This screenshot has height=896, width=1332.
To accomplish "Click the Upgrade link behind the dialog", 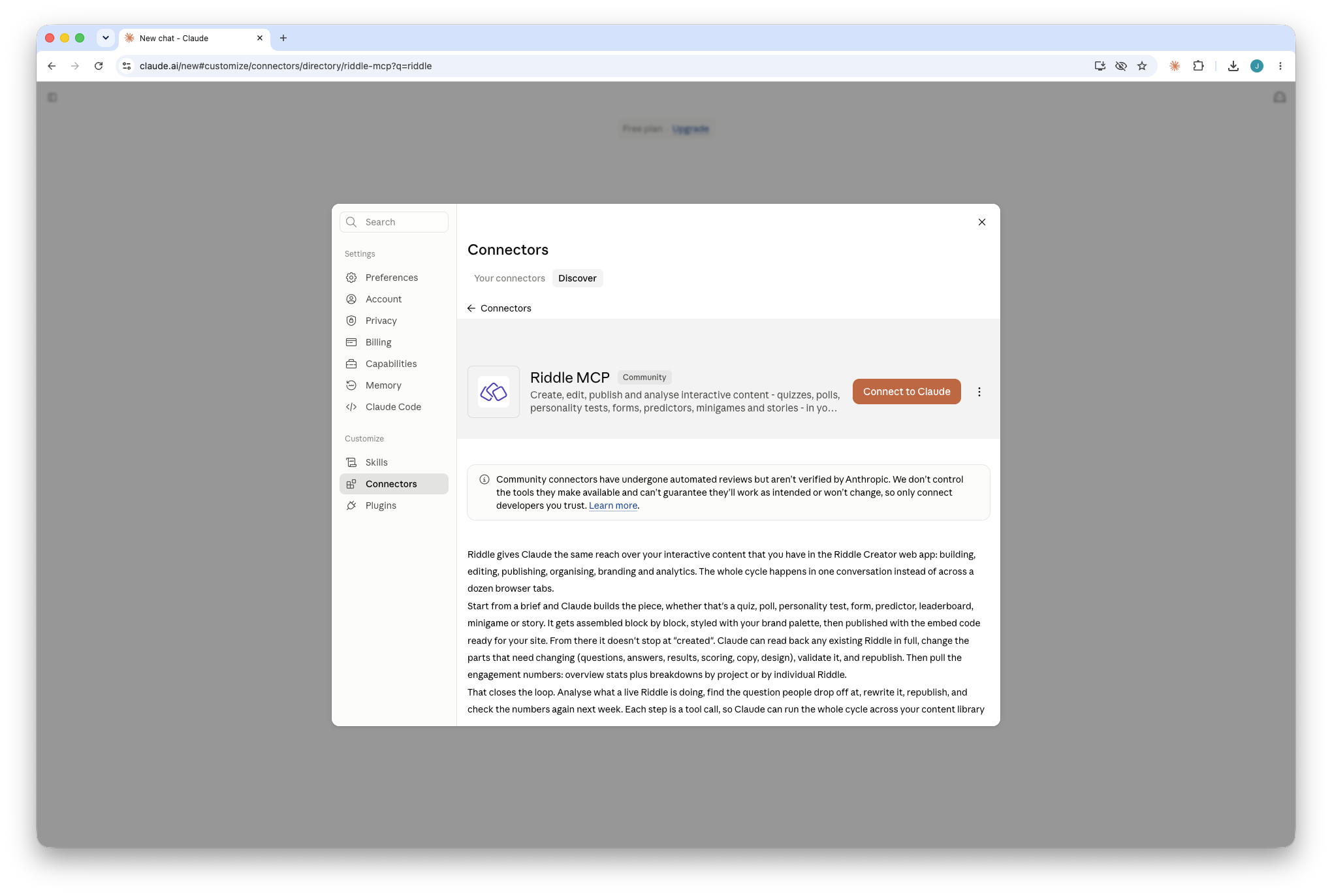I will 690,129.
